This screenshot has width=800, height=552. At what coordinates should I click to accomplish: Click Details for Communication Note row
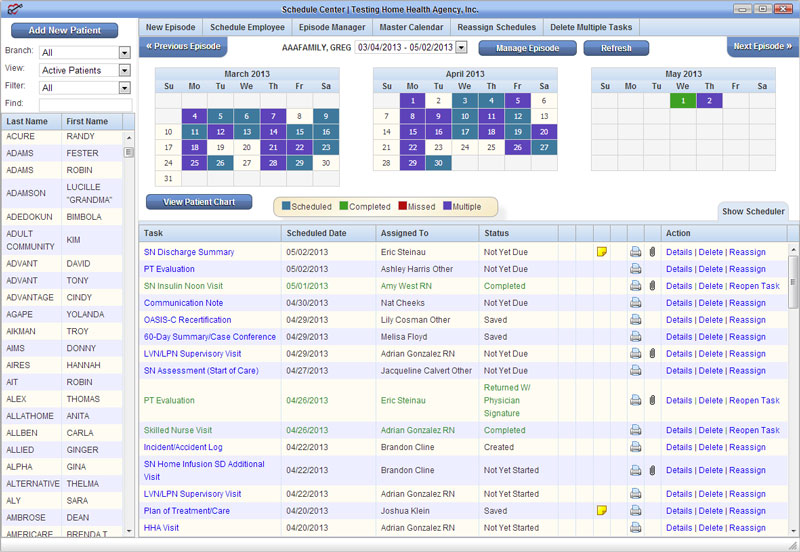(679, 303)
